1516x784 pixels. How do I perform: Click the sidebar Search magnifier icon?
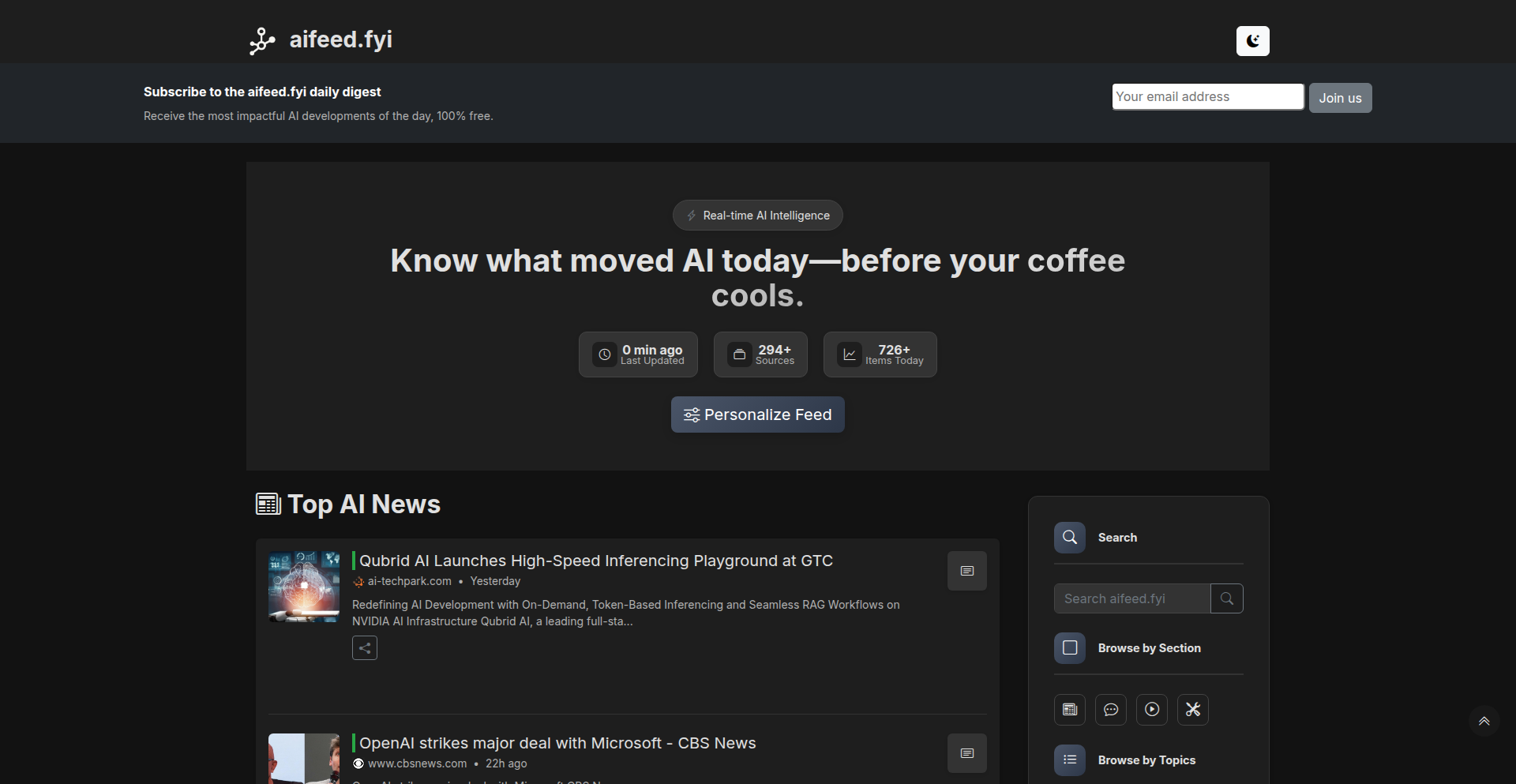tap(1070, 538)
